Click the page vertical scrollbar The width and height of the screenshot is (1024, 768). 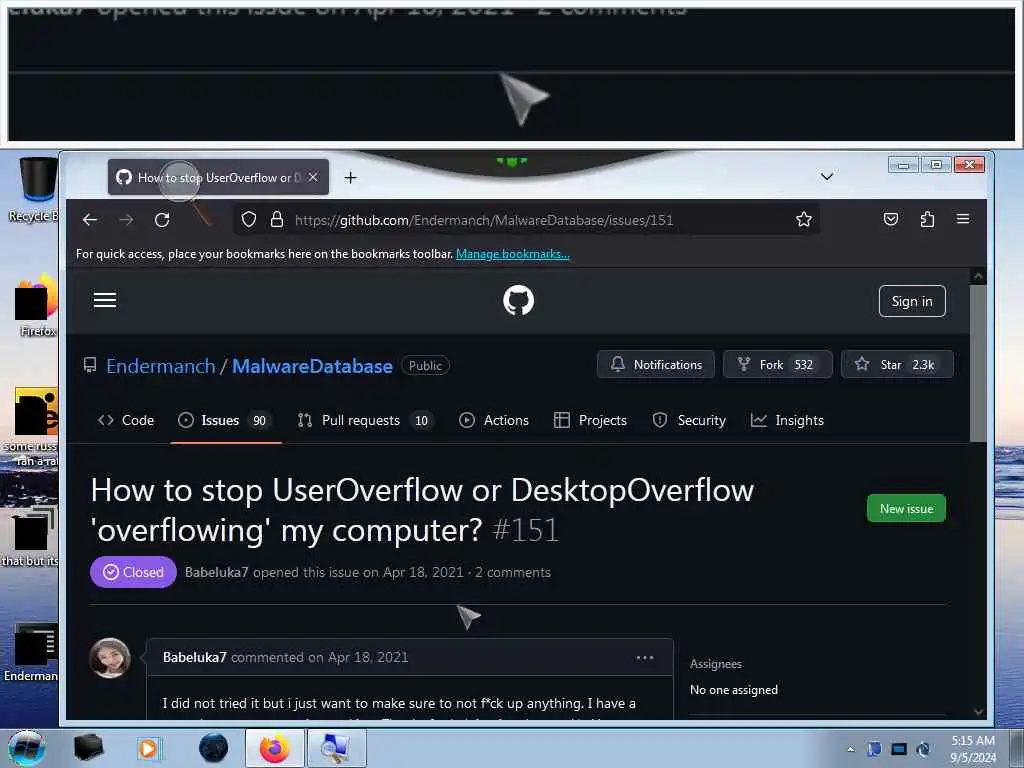(x=978, y=363)
